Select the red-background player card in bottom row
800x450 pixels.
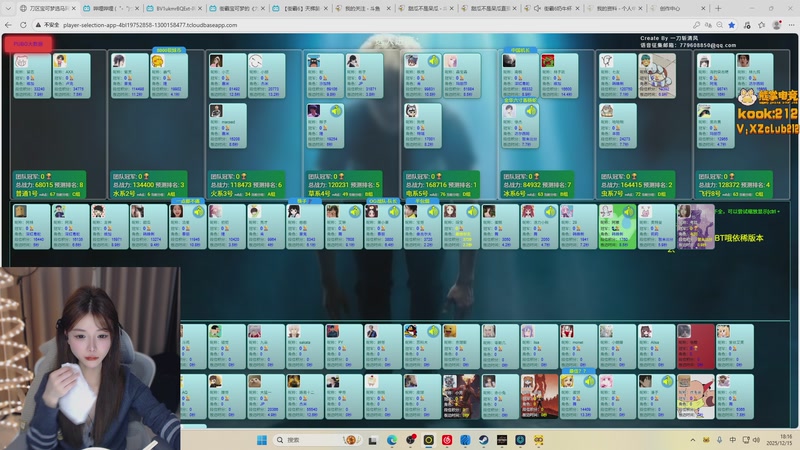pos(695,346)
